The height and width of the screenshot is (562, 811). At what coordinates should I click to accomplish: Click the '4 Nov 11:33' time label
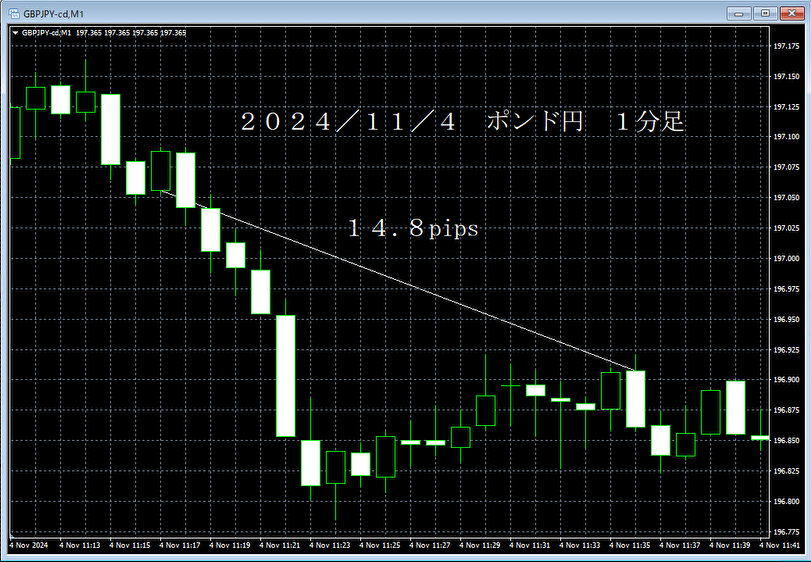point(580,545)
